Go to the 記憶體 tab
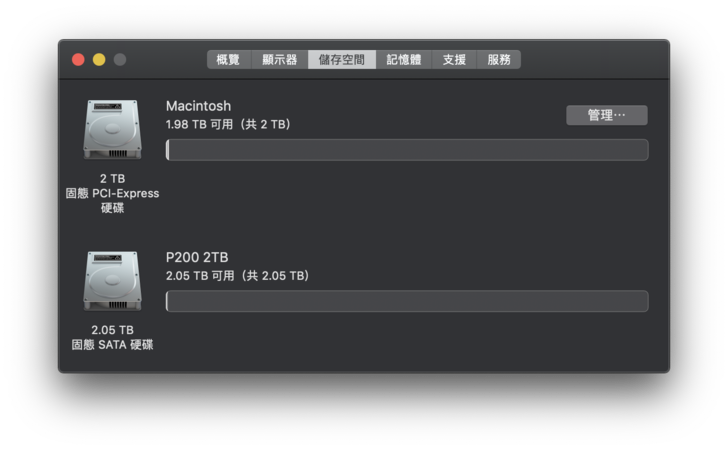The height and width of the screenshot is (450, 728). click(404, 60)
